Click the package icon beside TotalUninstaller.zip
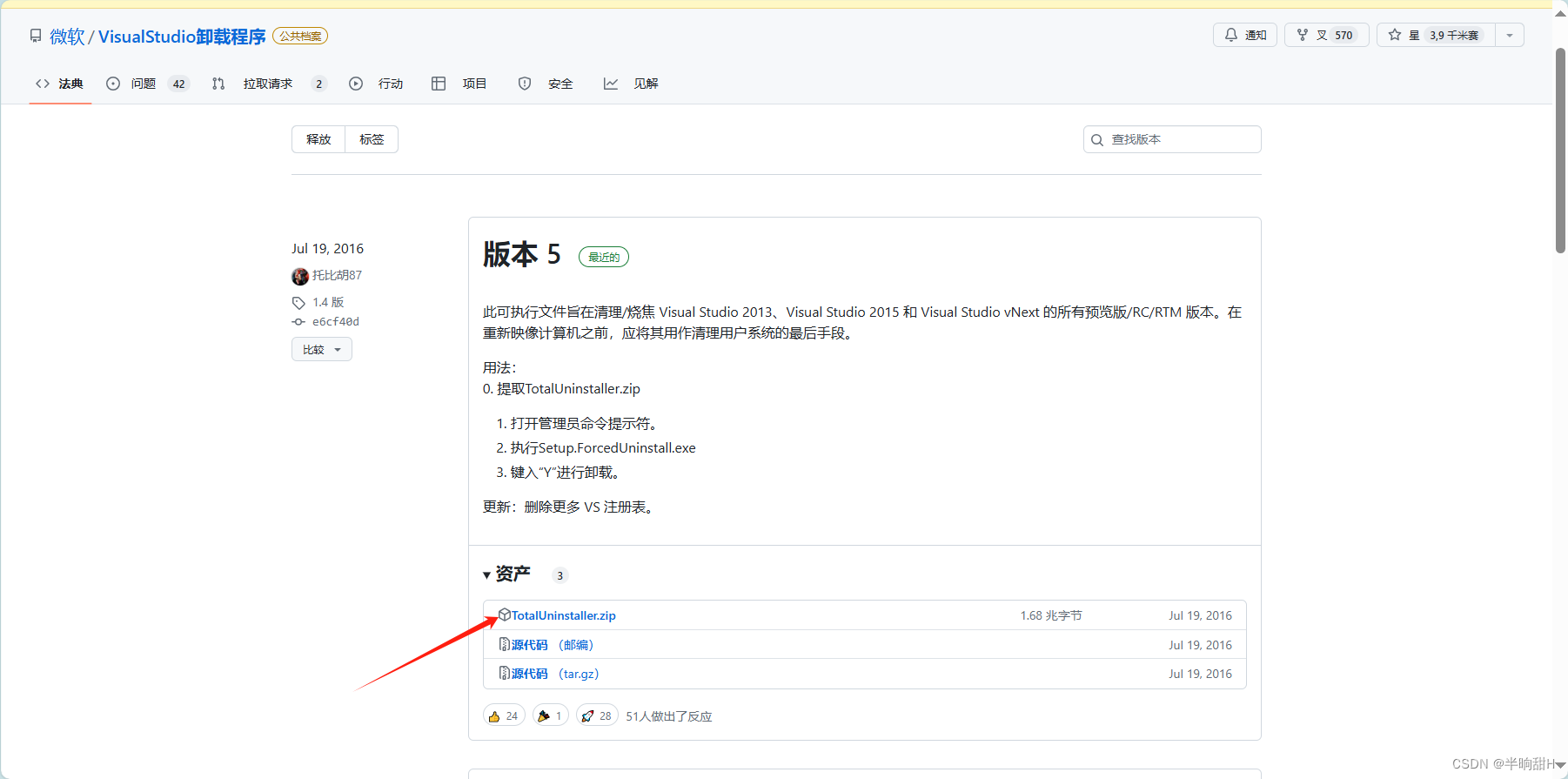Image resolution: width=1568 pixels, height=779 pixels. click(x=504, y=614)
